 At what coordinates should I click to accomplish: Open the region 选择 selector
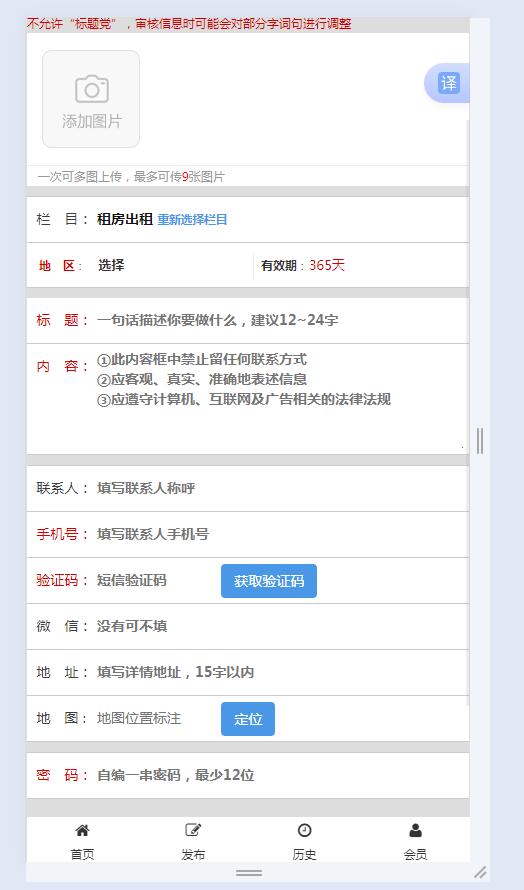(111, 265)
